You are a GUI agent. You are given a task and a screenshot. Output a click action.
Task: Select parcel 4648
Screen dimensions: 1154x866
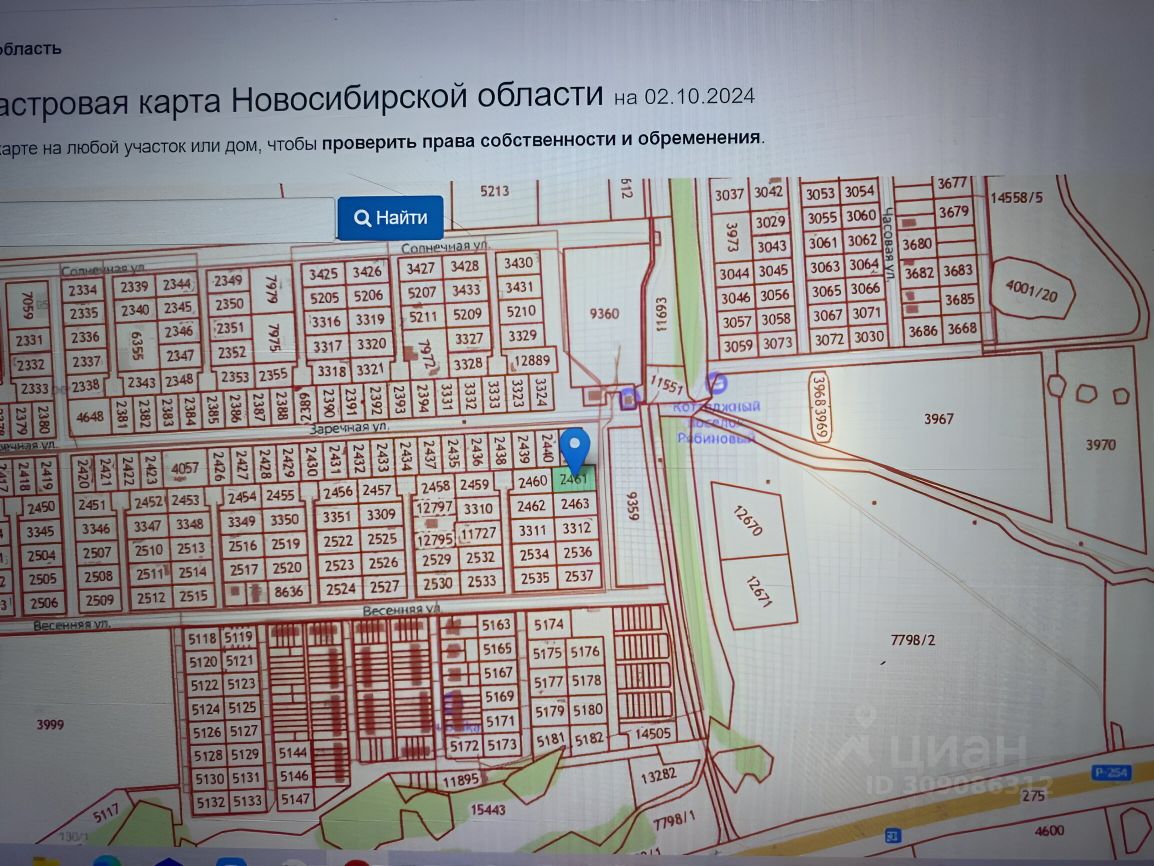click(90, 417)
